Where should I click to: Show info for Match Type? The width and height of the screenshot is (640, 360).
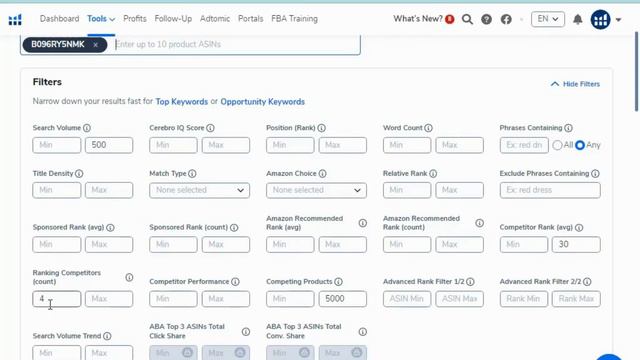[x=192, y=174]
